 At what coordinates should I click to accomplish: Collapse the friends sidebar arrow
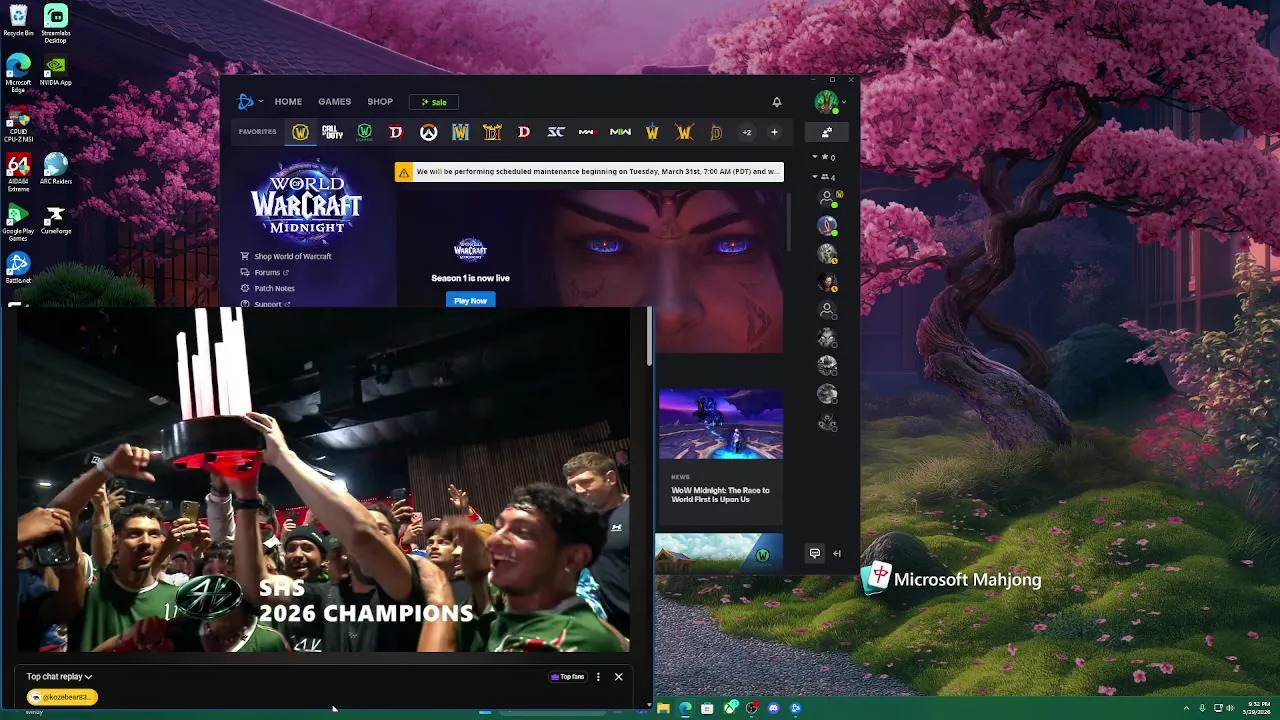click(x=837, y=553)
